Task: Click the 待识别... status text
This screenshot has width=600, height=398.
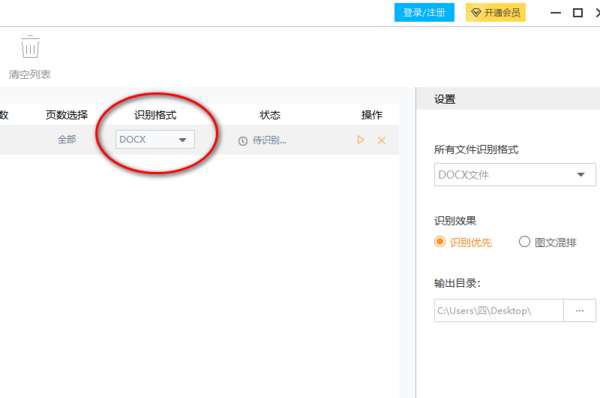Action: [270, 140]
